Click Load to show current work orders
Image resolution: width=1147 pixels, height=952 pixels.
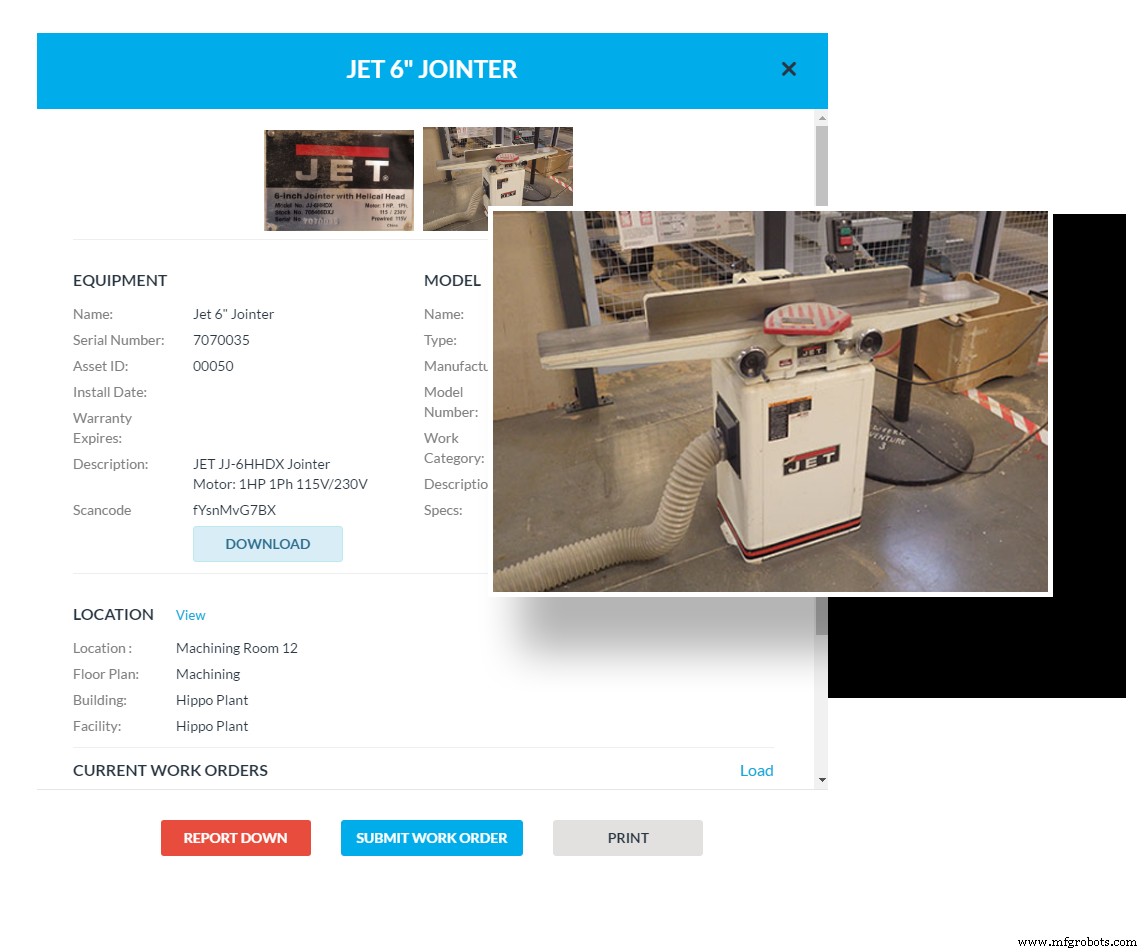(x=756, y=770)
